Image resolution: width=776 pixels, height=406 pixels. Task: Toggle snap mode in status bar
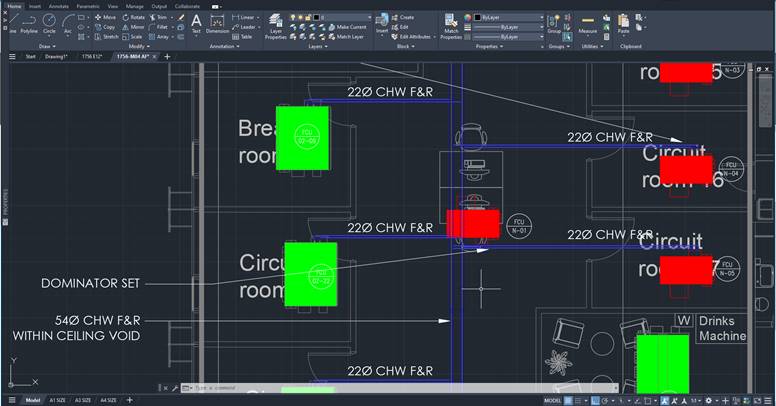pyautogui.click(x=578, y=400)
